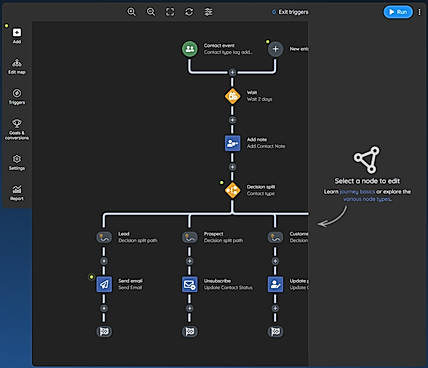Open the Triggers sidebar item
428x368 pixels.
(x=17, y=97)
